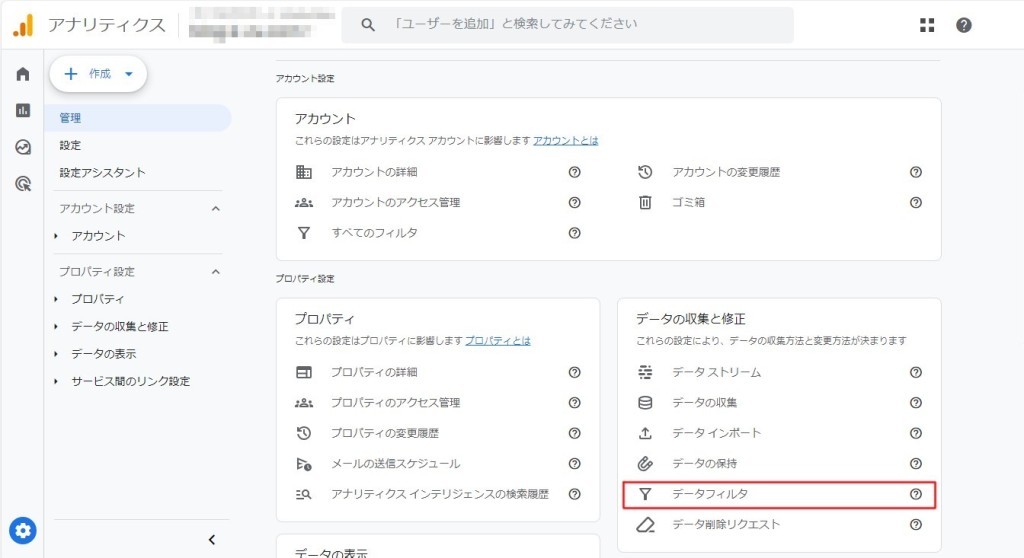Open the アカウントとは link
The width and height of the screenshot is (1024, 558).
565,141
